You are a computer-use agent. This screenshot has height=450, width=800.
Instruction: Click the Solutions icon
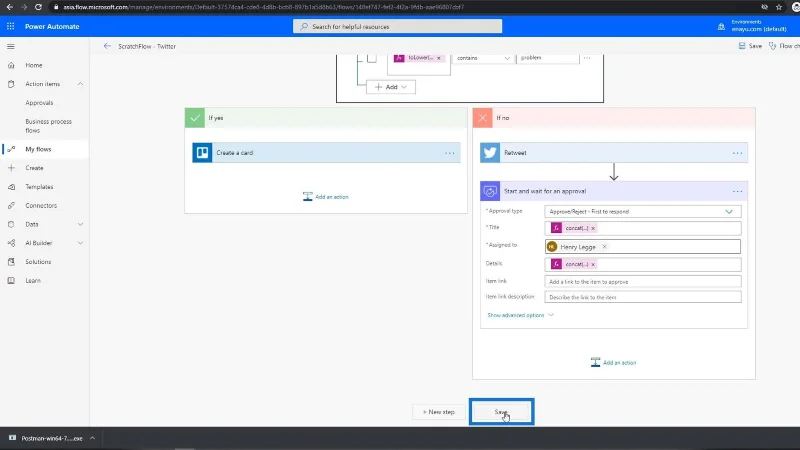pos(11,262)
